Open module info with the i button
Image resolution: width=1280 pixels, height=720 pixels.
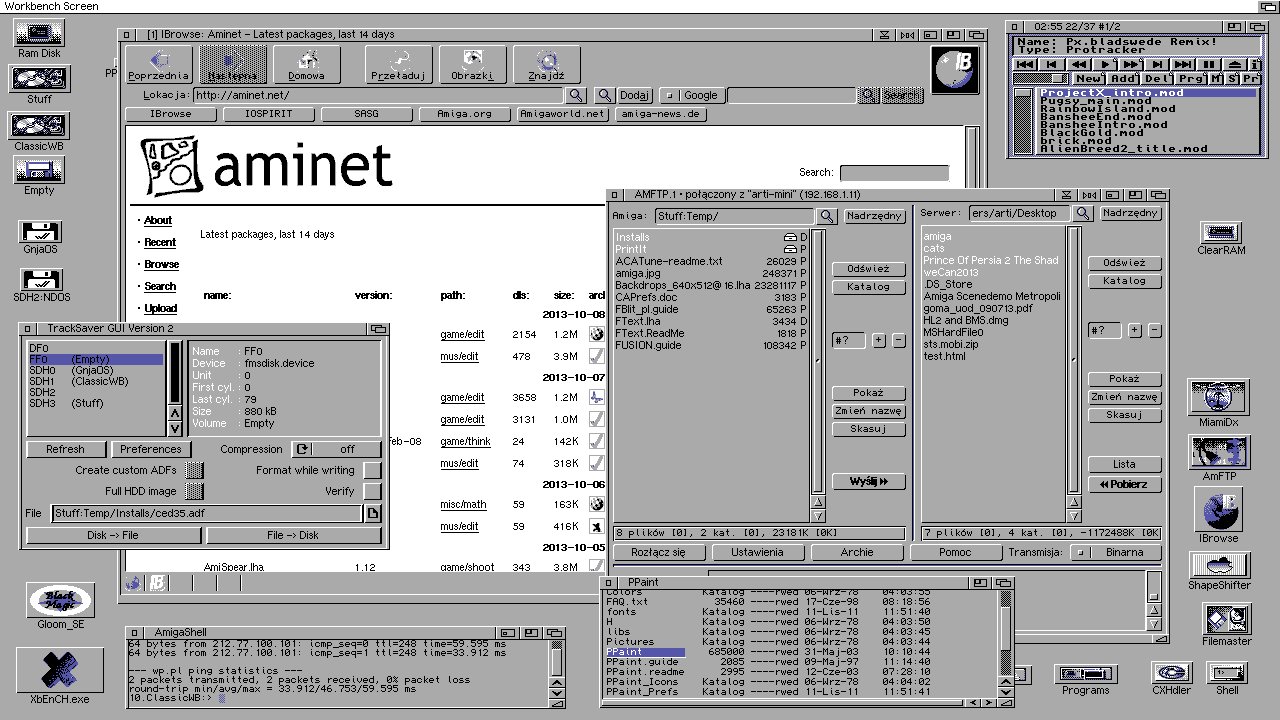coord(1254,64)
